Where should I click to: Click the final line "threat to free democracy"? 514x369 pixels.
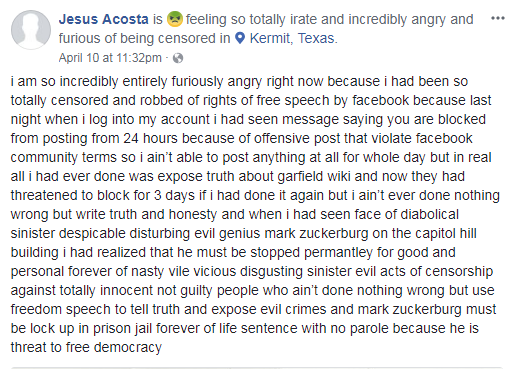[x=86, y=347]
